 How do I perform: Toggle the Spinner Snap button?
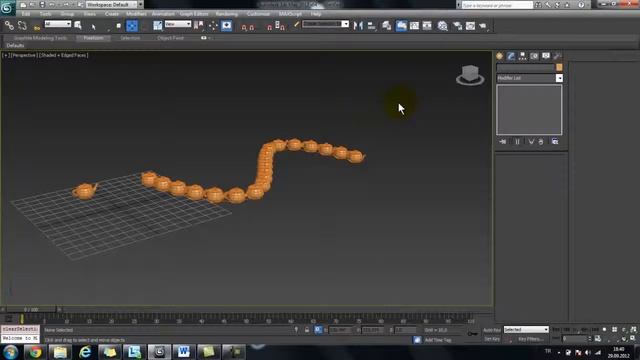click(x=280, y=26)
